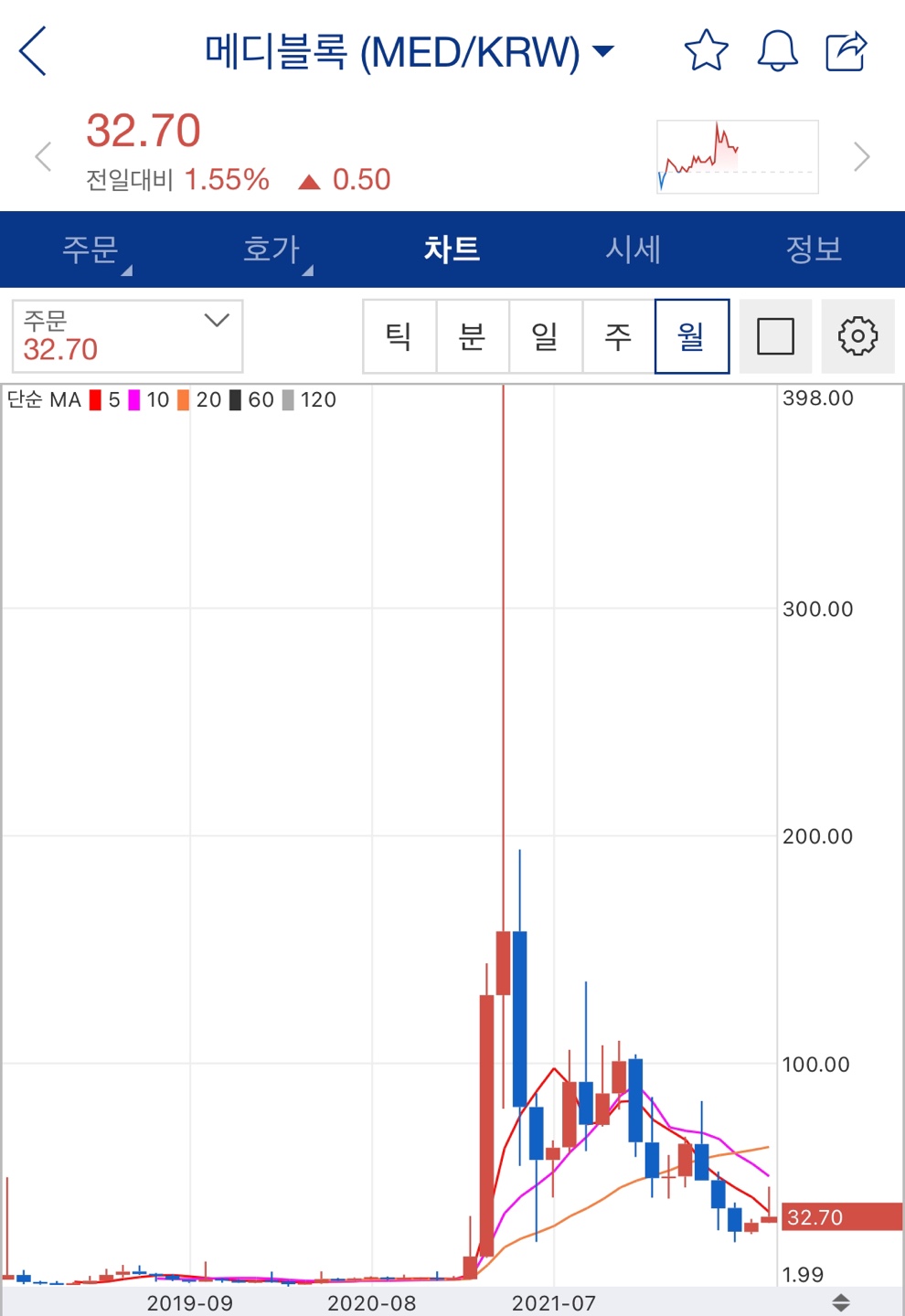The image size is (905, 1316).
Task: Click the orange MA 20 legend swatch
Action: point(183,399)
